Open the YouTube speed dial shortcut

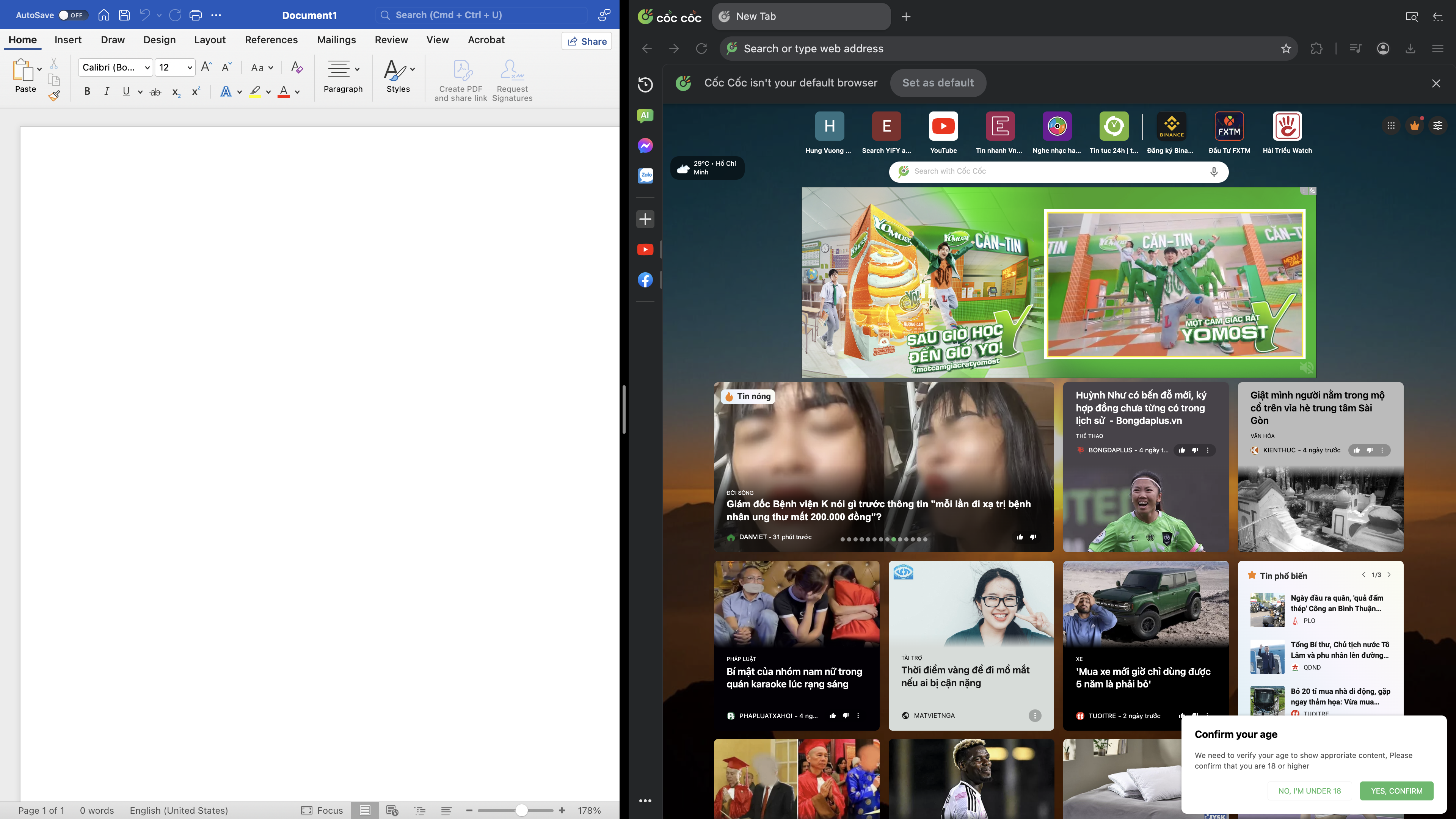(x=943, y=133)
